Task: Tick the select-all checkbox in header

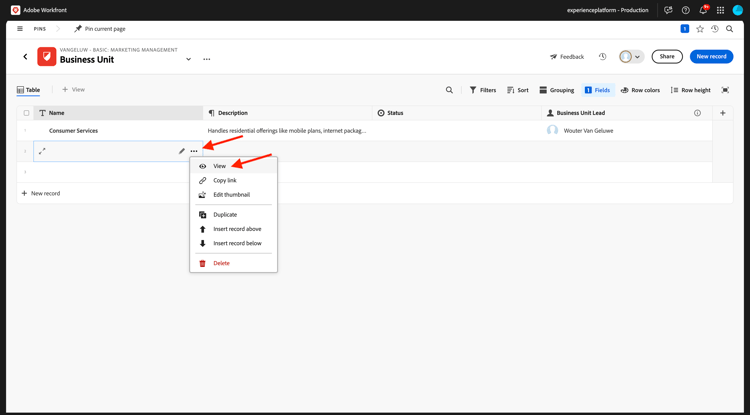Action: 26,113
